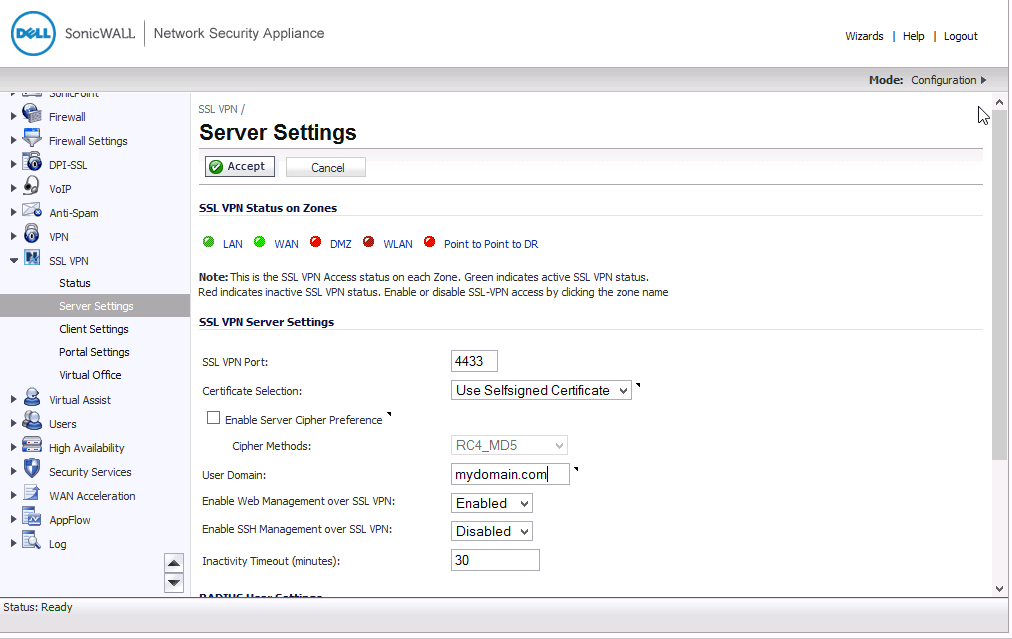Click the Certificate Selection help marker

638,385
